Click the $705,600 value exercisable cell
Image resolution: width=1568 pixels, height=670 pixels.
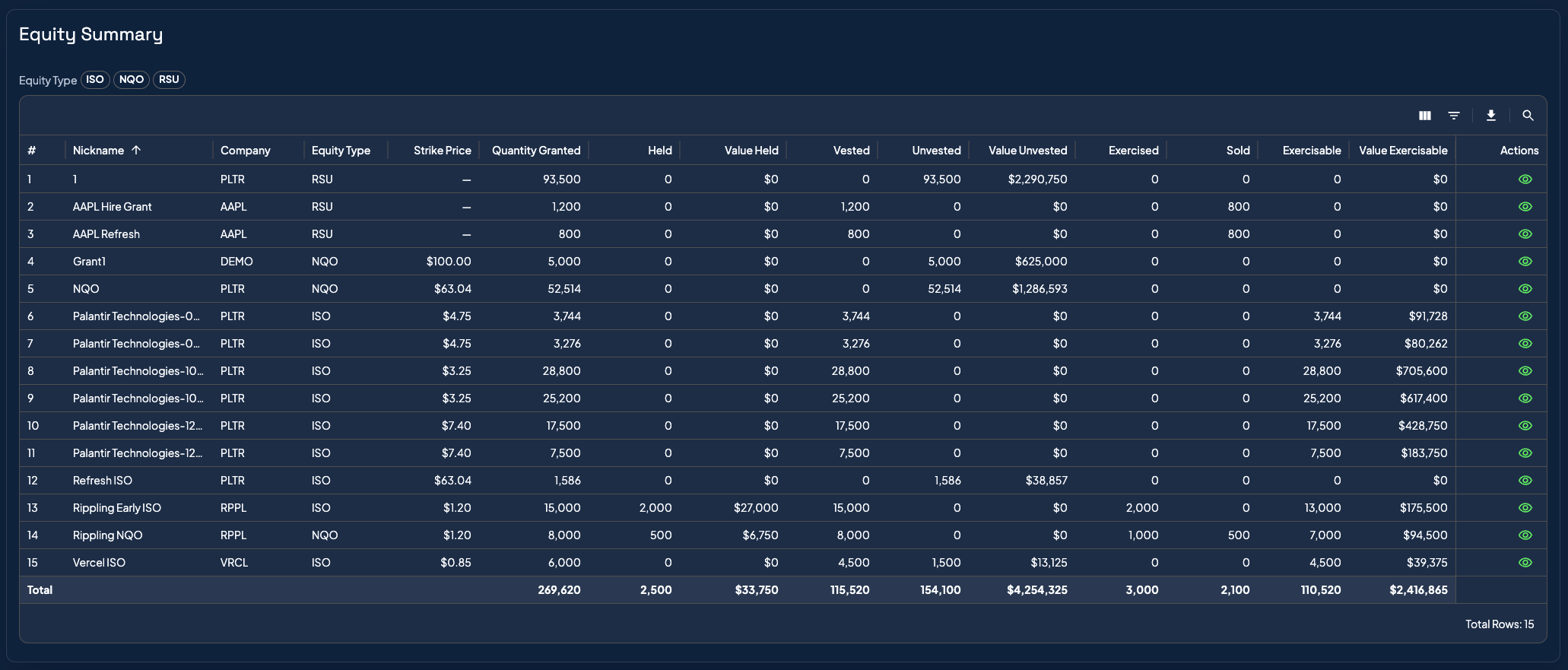[1422, 371]
